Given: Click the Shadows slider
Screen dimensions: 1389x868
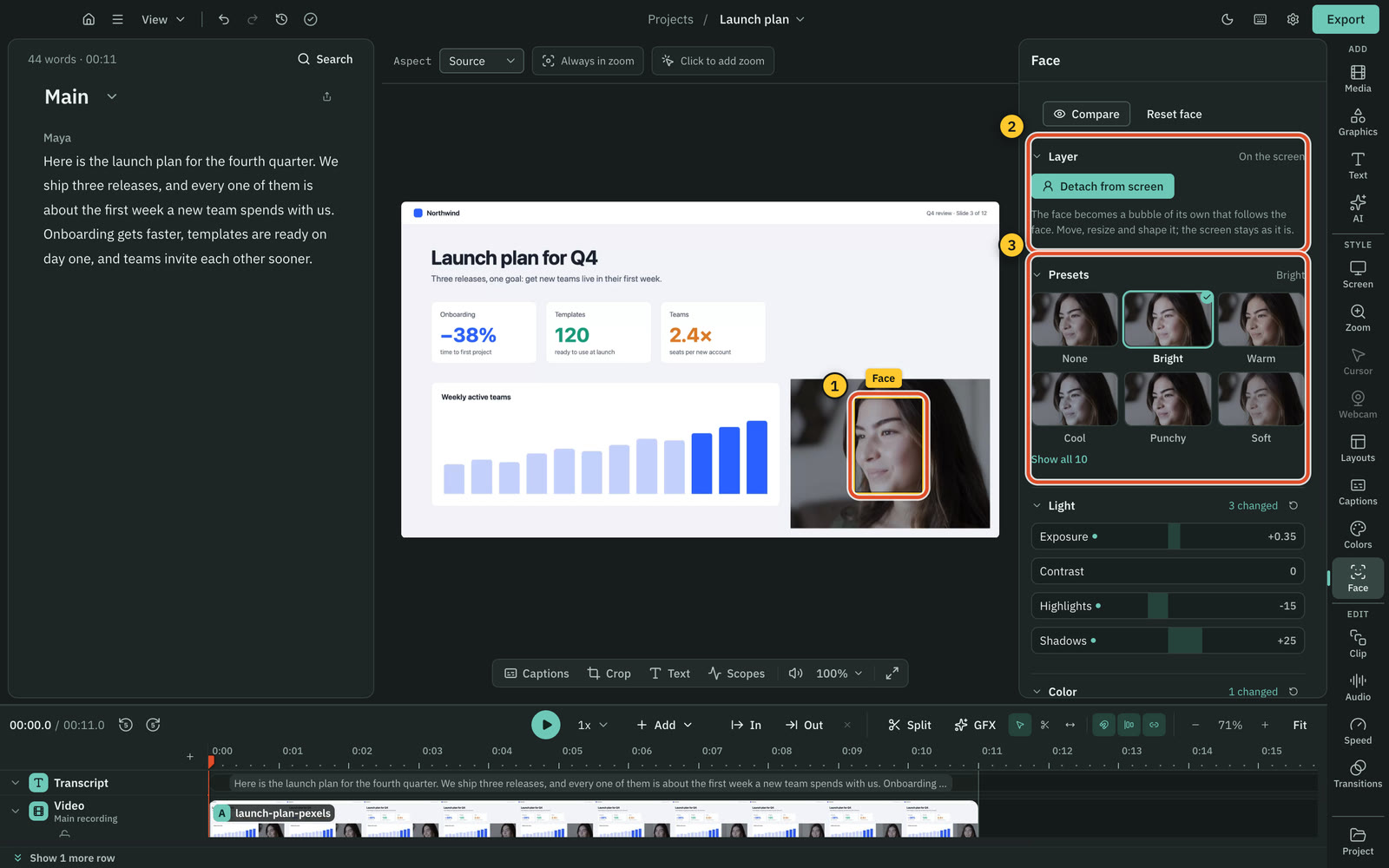Looking at the screenshot, I should (1168, 641).
